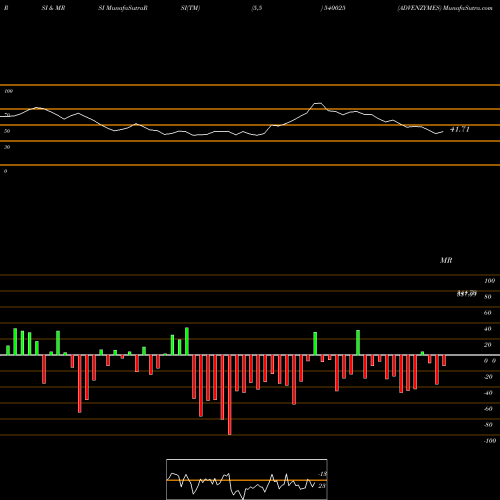
Task: Click the RSI axis label 0 under the lowest orange line
Action: click(5, 171)
